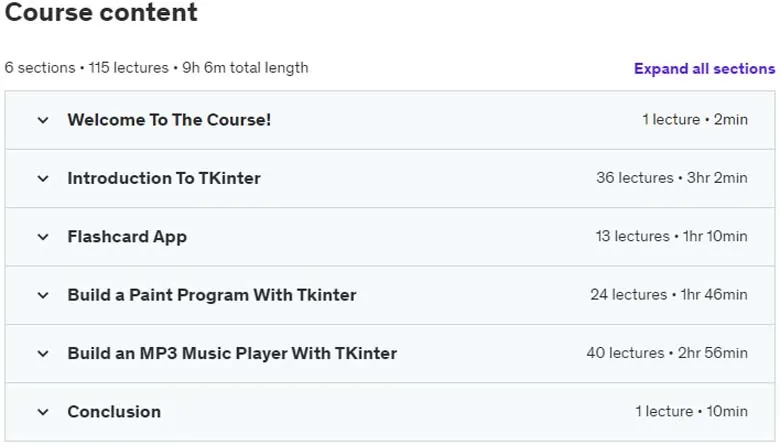Image resolution: width=780 pixels, height=445 pixels.
Task: Expand the Welcome To The Course chevron
Action: coord(43,120)
